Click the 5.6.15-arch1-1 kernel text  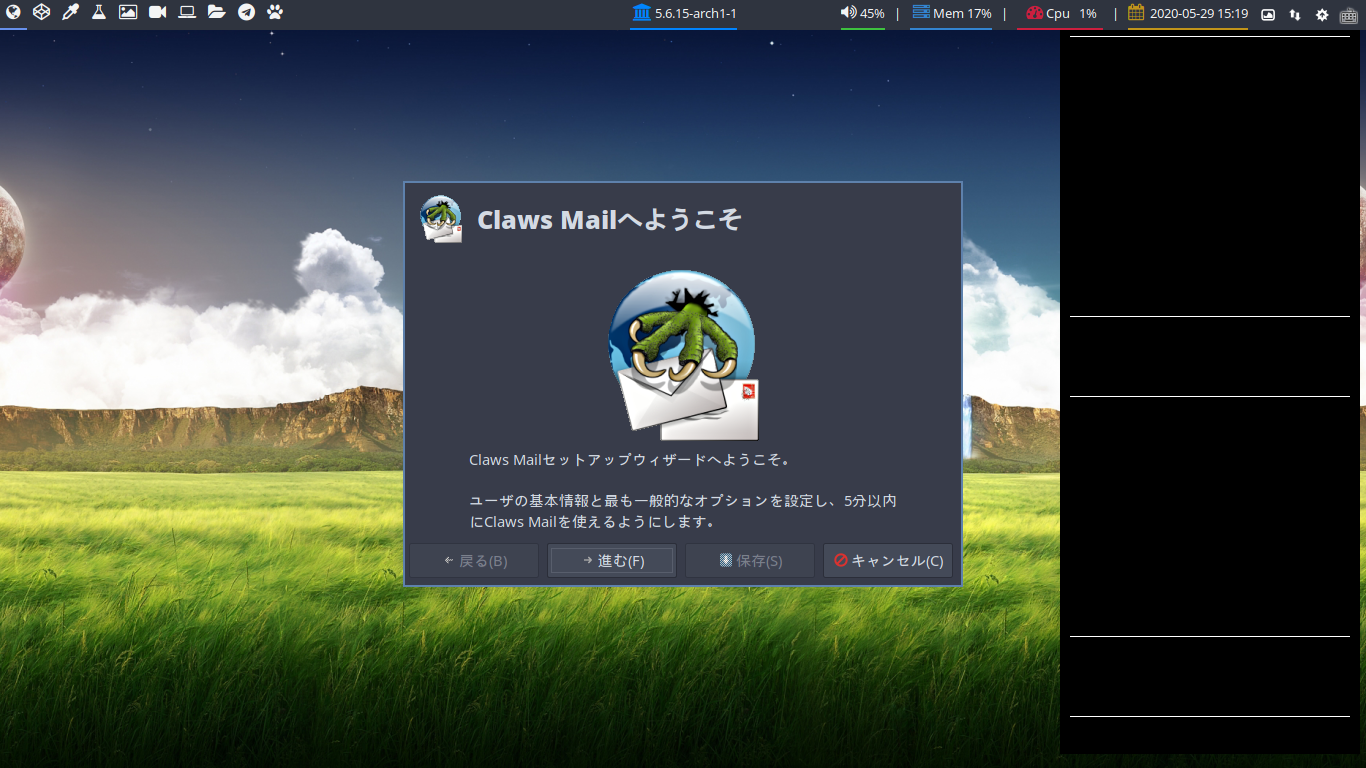[x=695, y=14]
